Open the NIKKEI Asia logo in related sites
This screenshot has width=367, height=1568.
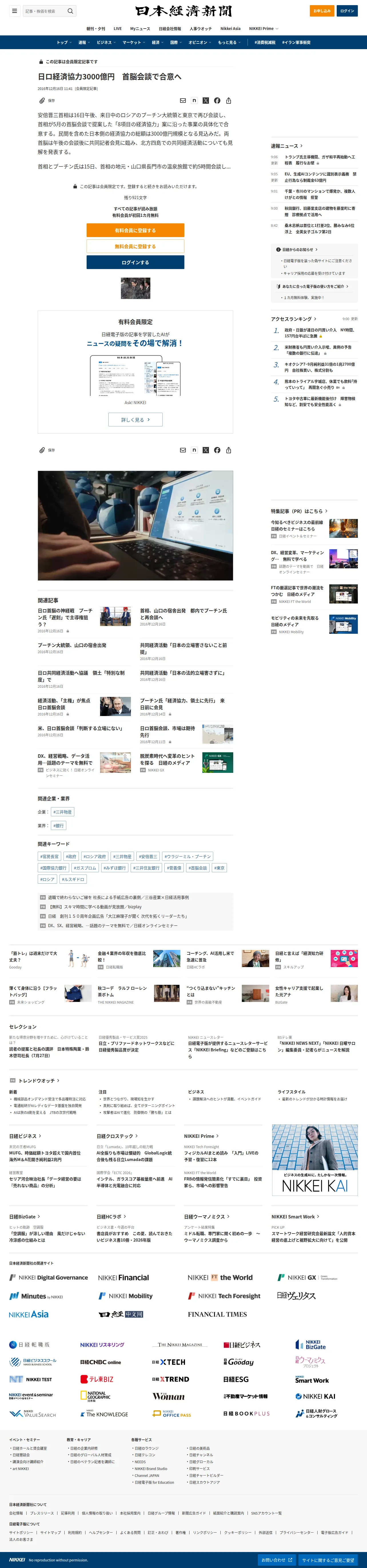(29, 1314)
